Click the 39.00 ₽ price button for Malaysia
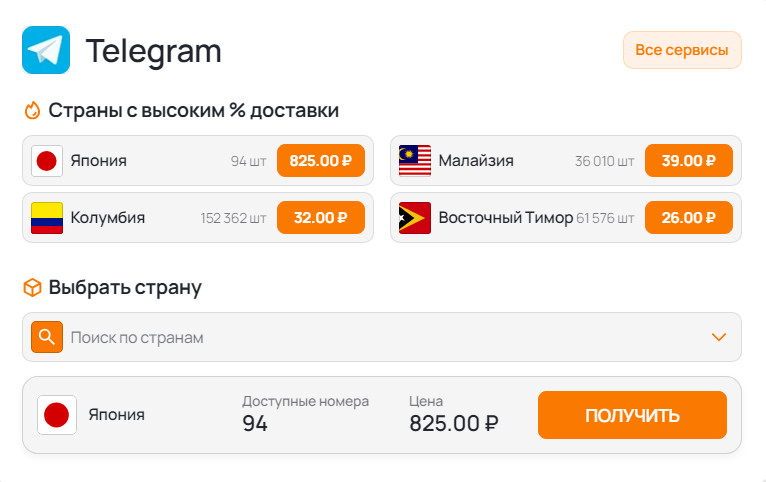 coord(688,161)
